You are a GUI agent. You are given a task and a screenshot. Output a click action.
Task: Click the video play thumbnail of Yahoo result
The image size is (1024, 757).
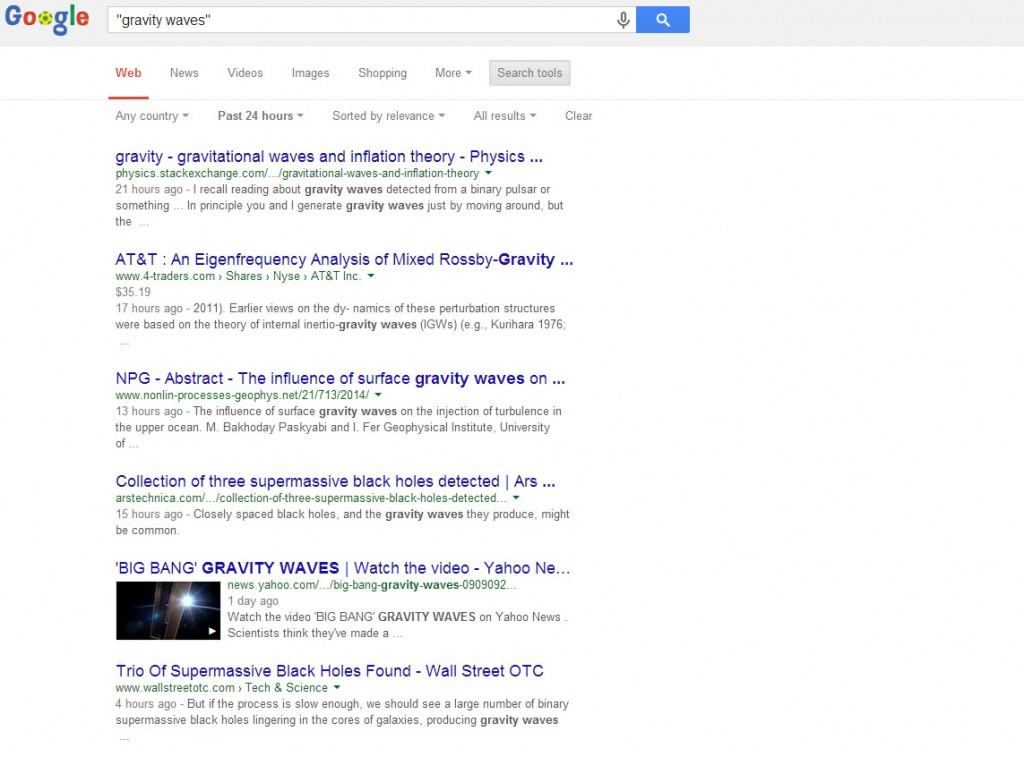tap(168, 611)
